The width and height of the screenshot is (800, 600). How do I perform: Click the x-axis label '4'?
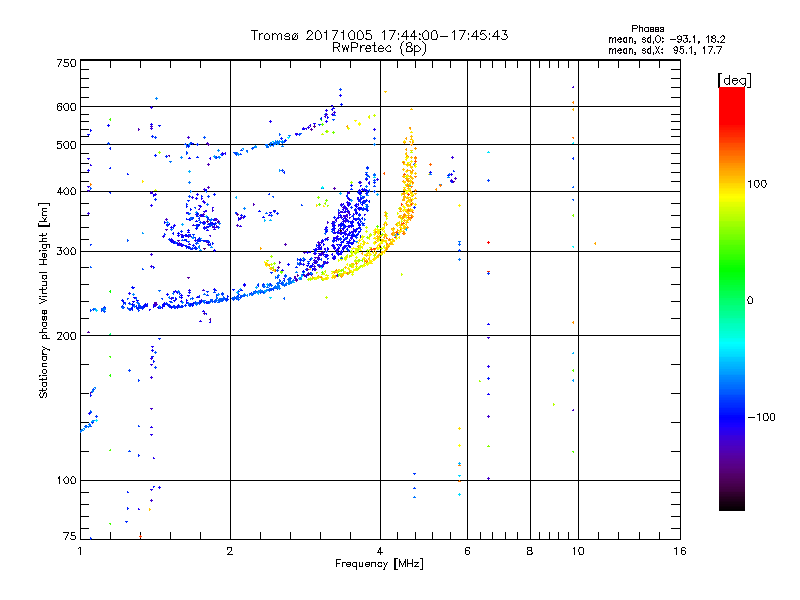(380, 551)
